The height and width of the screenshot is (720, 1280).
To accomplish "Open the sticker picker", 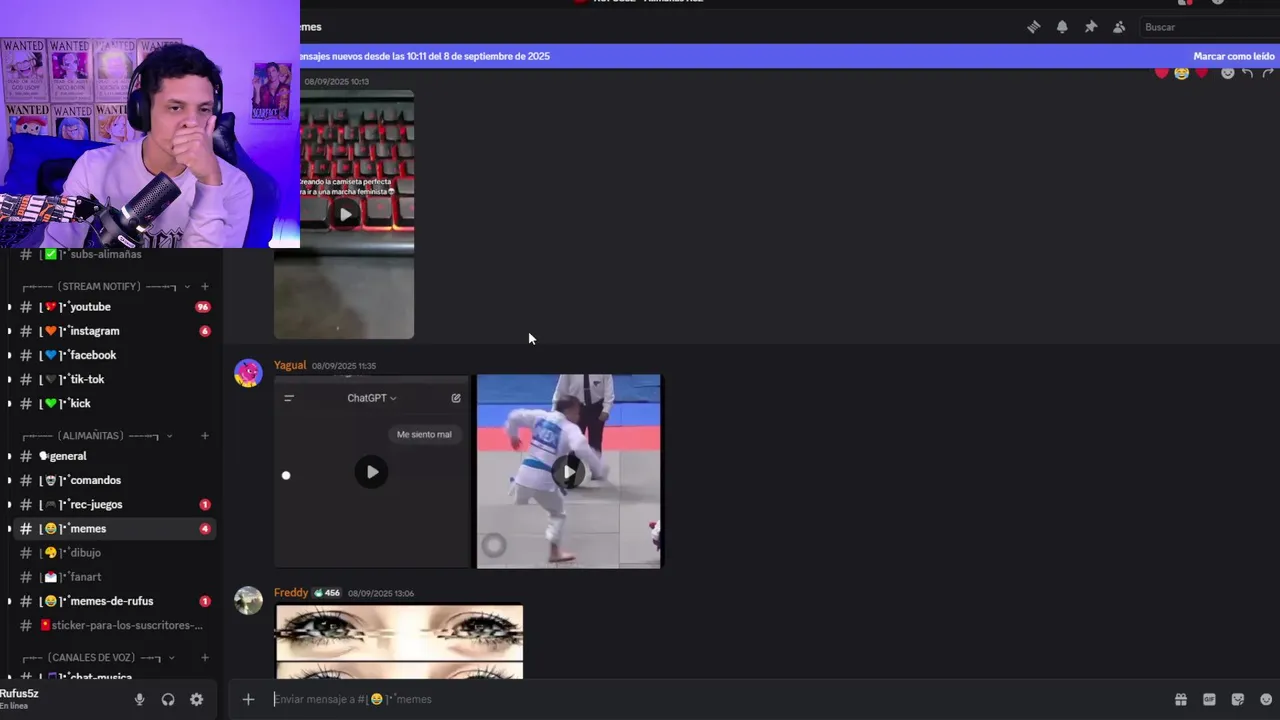I will tap(1238, 699).
